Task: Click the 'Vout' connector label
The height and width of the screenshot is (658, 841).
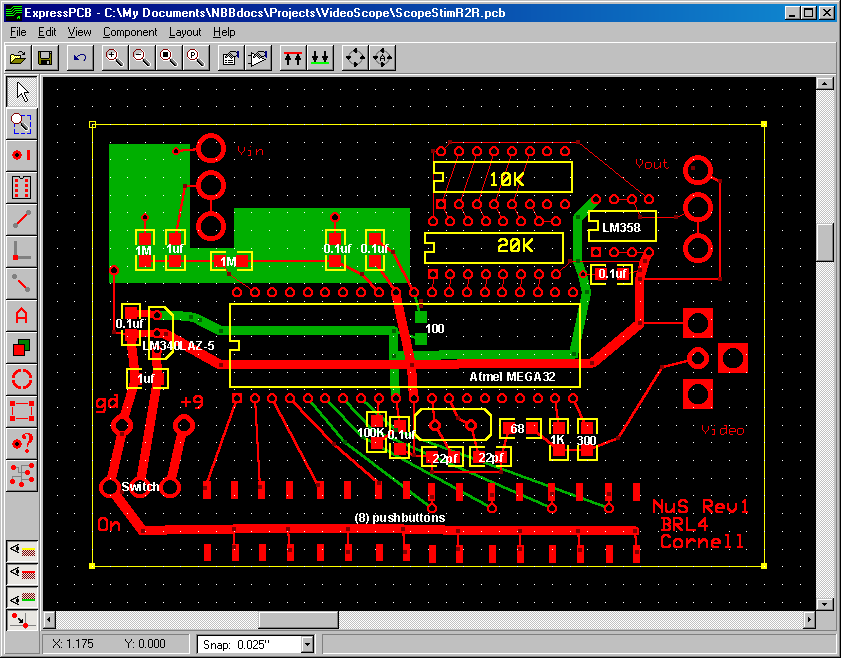Action: point(652,164)
